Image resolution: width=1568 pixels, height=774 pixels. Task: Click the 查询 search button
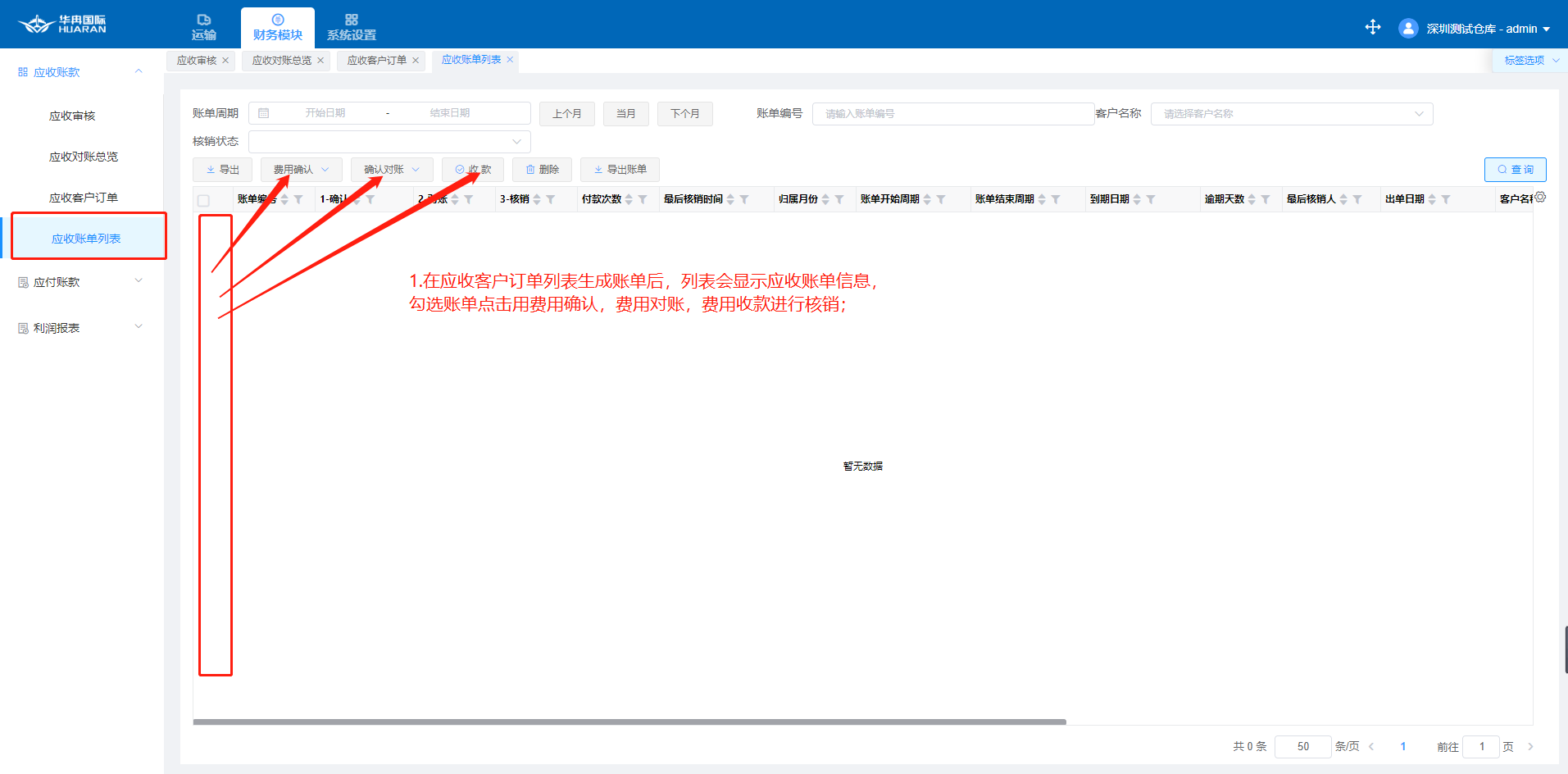click(x=1515, y=170)
